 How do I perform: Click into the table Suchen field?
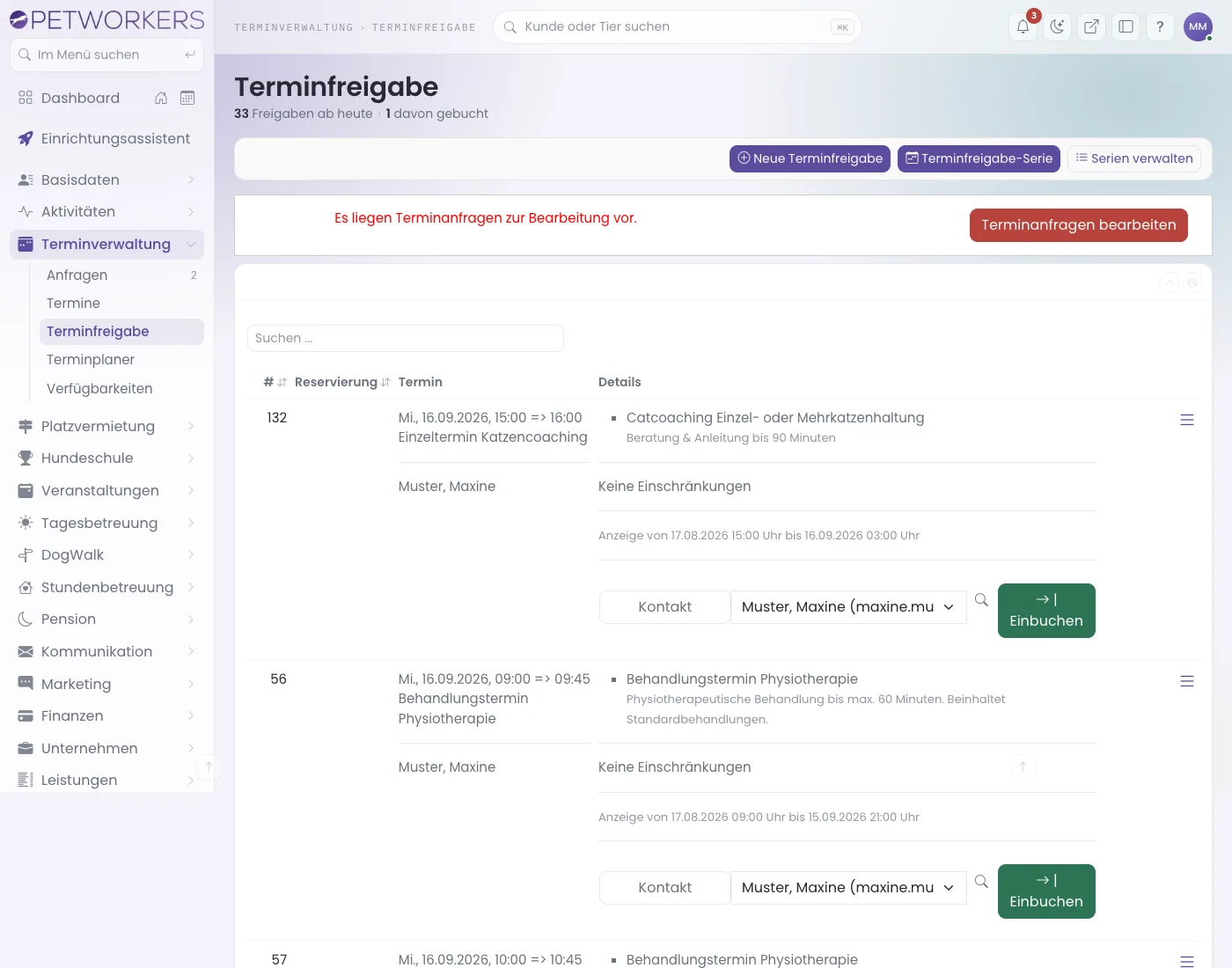tap(406, 338)
